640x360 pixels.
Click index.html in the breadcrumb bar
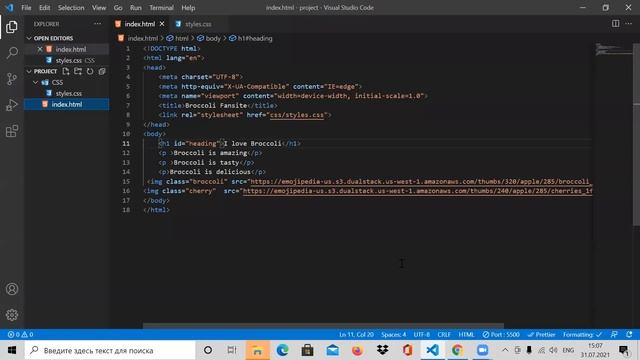click(138, 38)
